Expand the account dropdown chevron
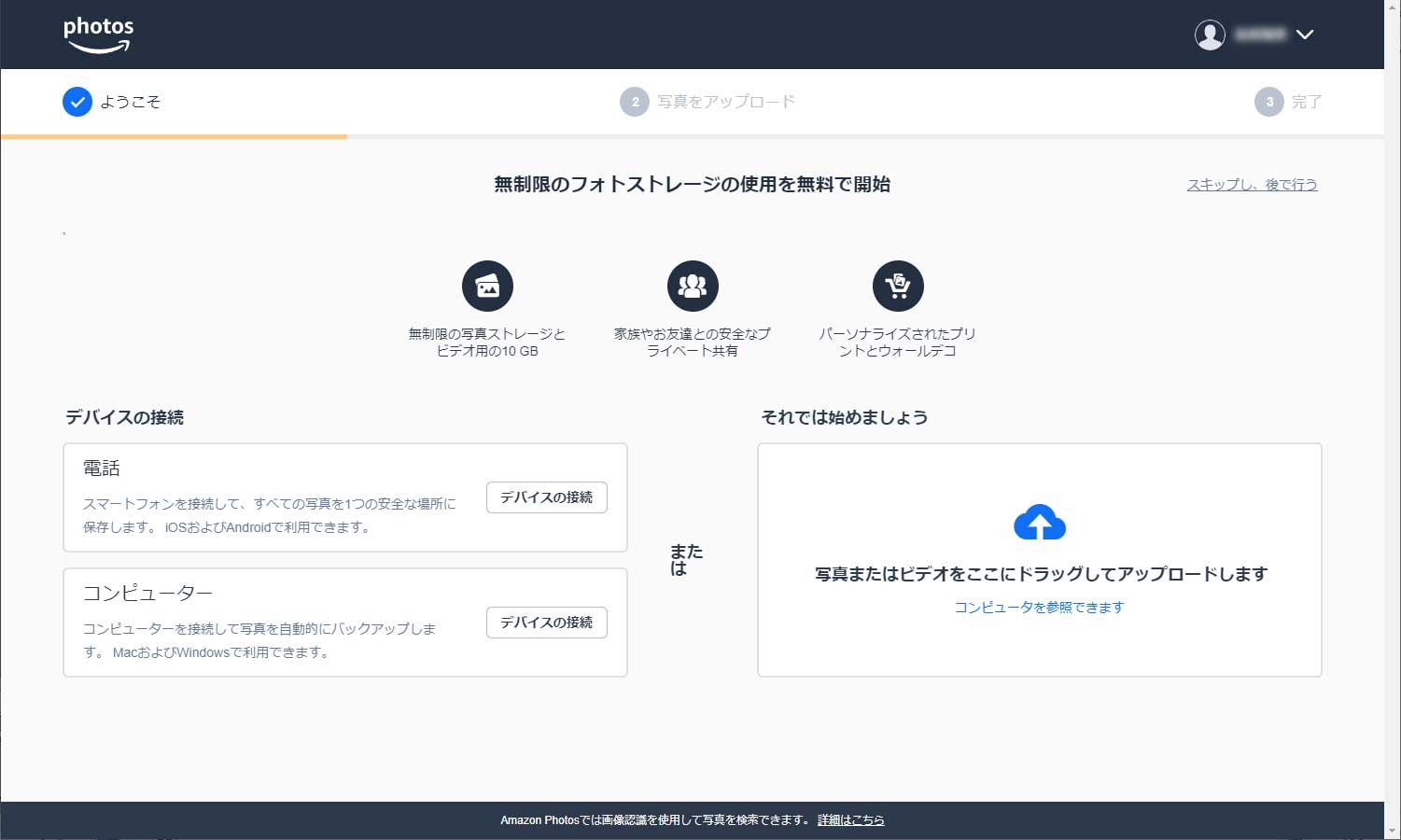This screenshot has width=1401, height=840. [x=1305, y=35]
